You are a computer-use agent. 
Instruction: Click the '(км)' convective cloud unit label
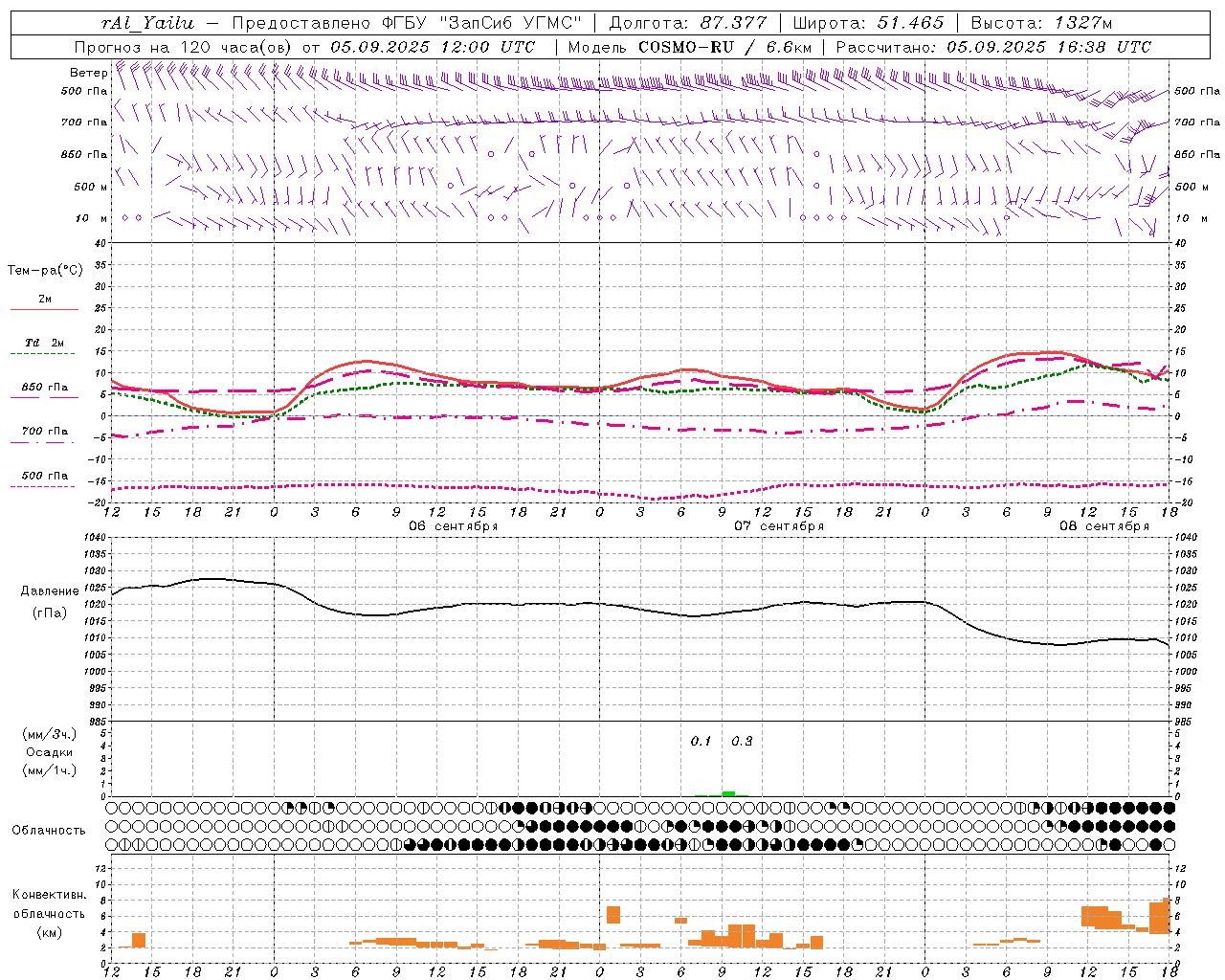tap(50, 932)
